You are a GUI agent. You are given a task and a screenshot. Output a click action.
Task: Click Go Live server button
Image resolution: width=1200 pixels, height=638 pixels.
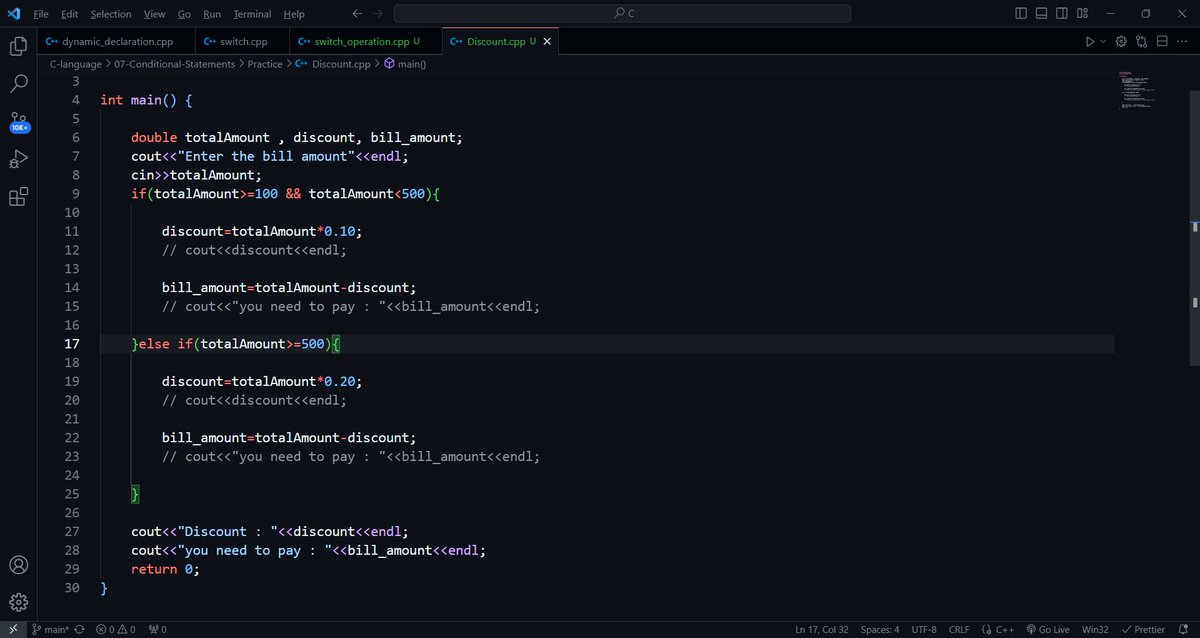tap(1047, 629)
